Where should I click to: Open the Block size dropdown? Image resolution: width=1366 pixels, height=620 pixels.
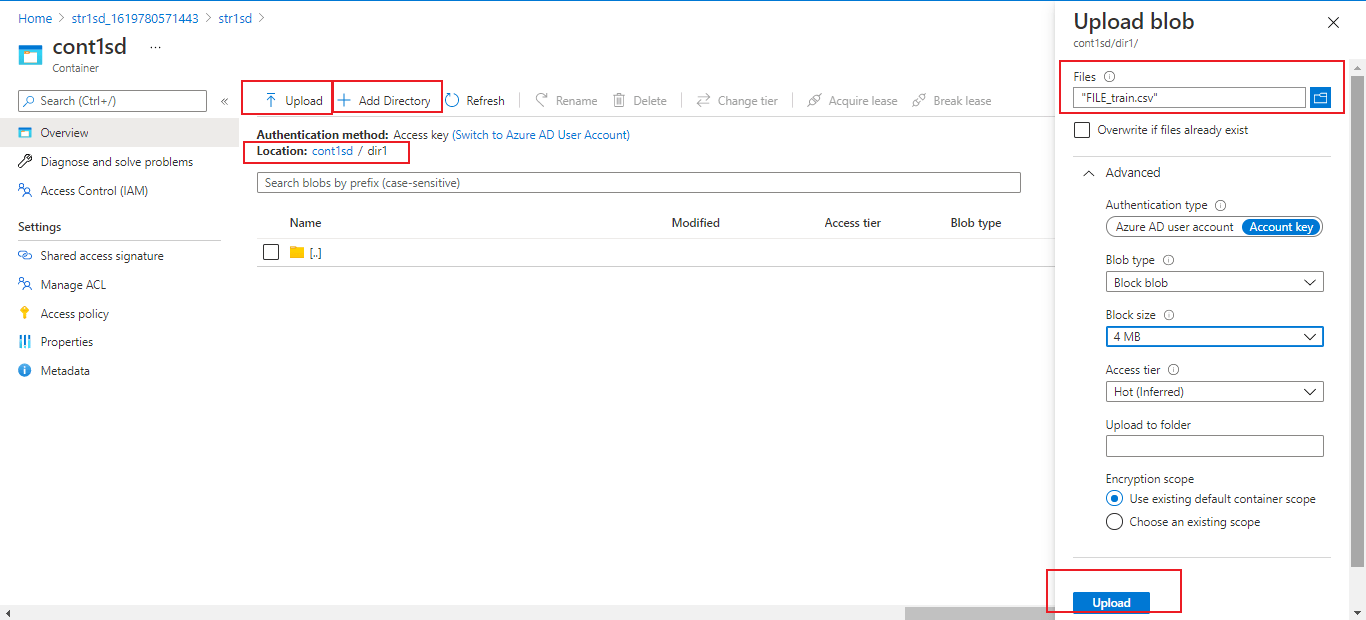point(1214,337)
